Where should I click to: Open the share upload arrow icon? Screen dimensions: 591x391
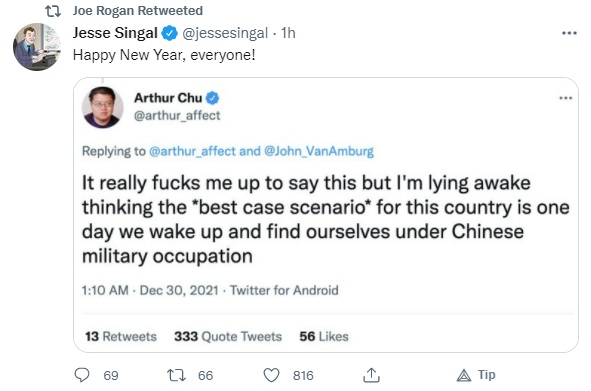coord(371,375)
